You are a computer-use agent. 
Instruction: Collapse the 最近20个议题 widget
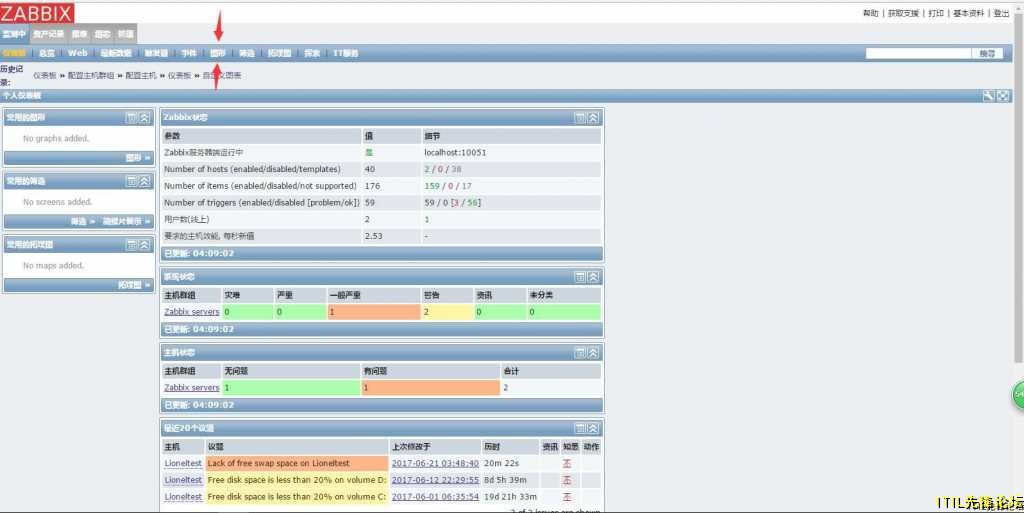pos(593,428)
